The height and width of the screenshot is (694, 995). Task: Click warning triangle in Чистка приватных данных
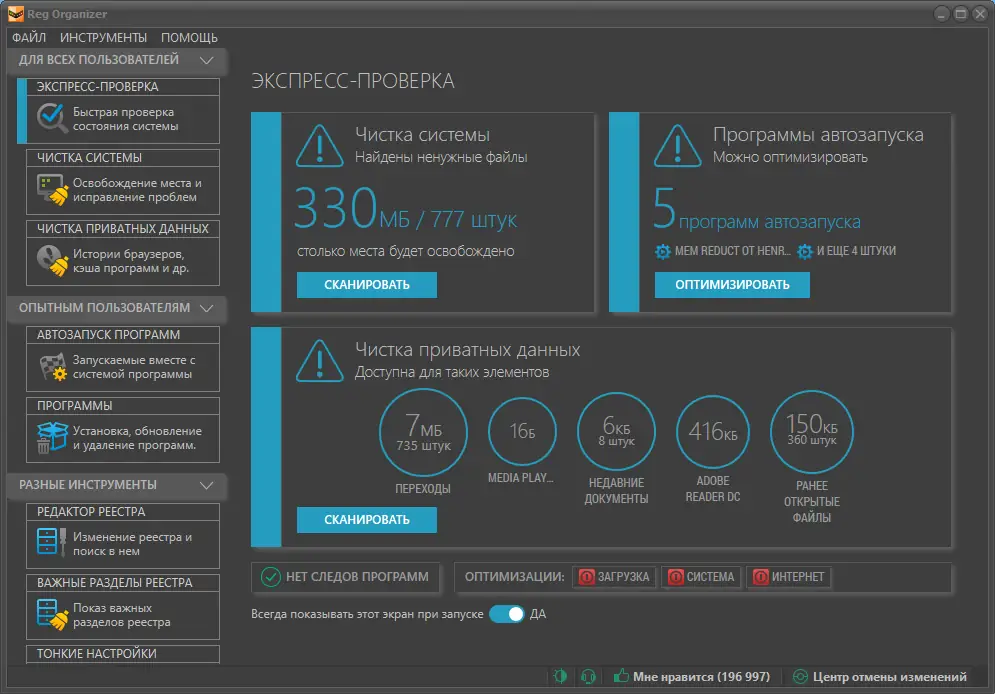pyautogui.click(x=320, y=361)
